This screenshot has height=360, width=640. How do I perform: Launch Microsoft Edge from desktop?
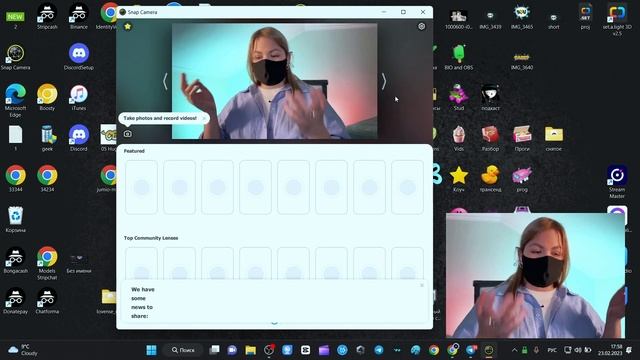(x=16, y=101)
